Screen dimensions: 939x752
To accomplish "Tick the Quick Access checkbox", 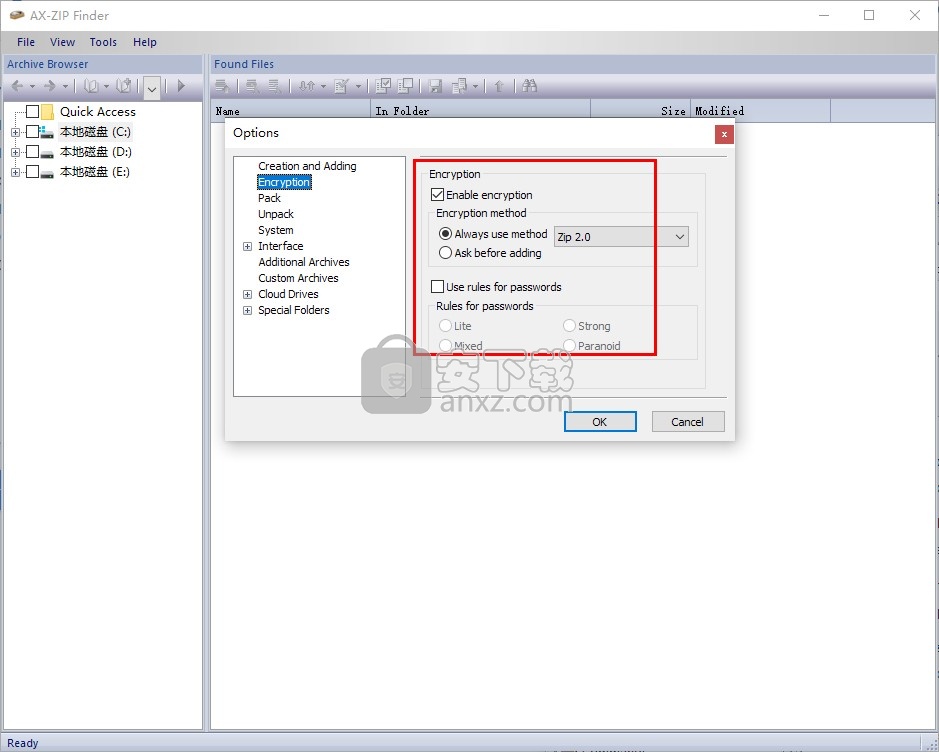I will coord(32,111).
